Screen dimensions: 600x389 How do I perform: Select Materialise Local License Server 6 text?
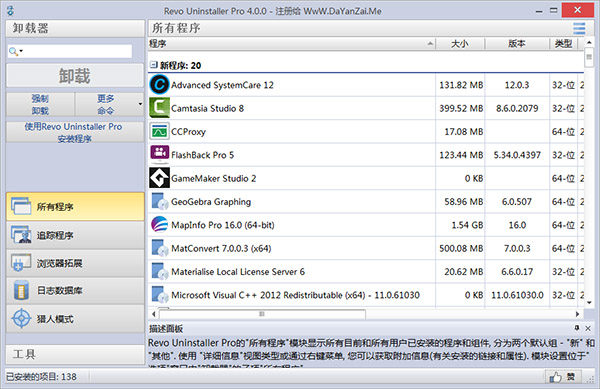238,272
